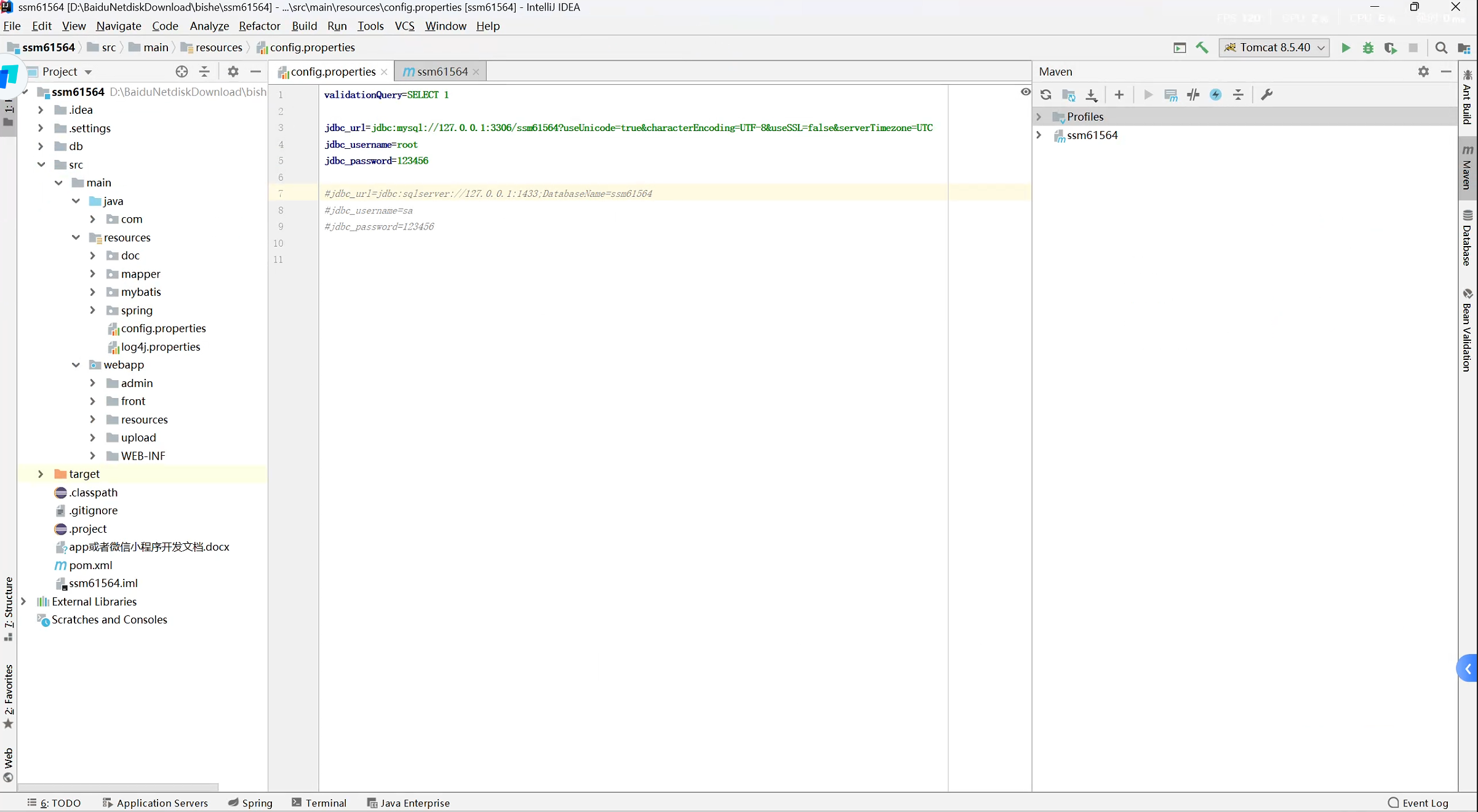
Task: Open the VCS menu
Action: (404, 26)
